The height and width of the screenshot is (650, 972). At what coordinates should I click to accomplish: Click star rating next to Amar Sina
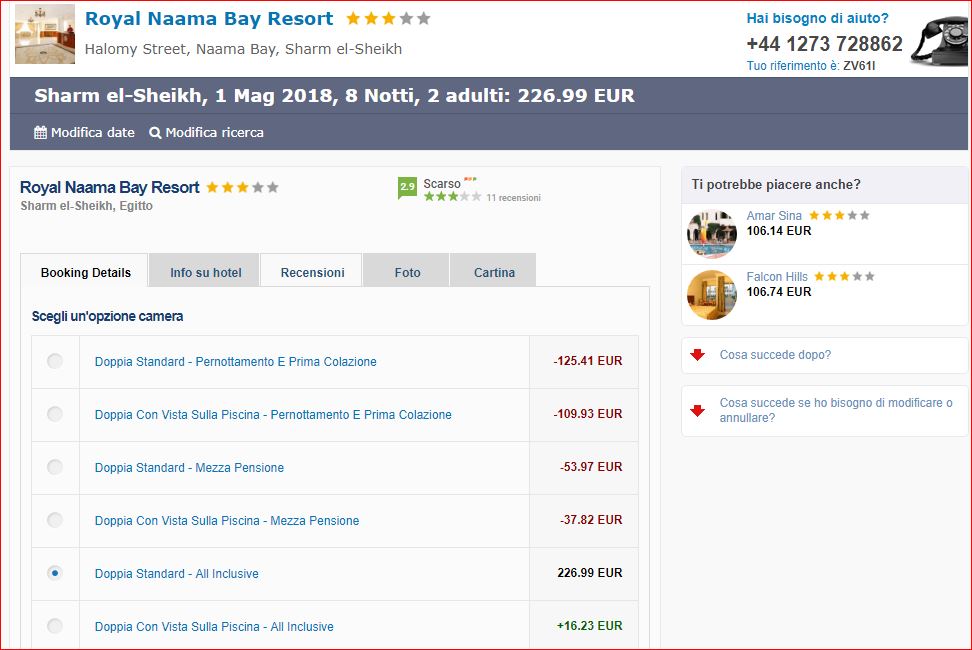(x=839, y=216)
